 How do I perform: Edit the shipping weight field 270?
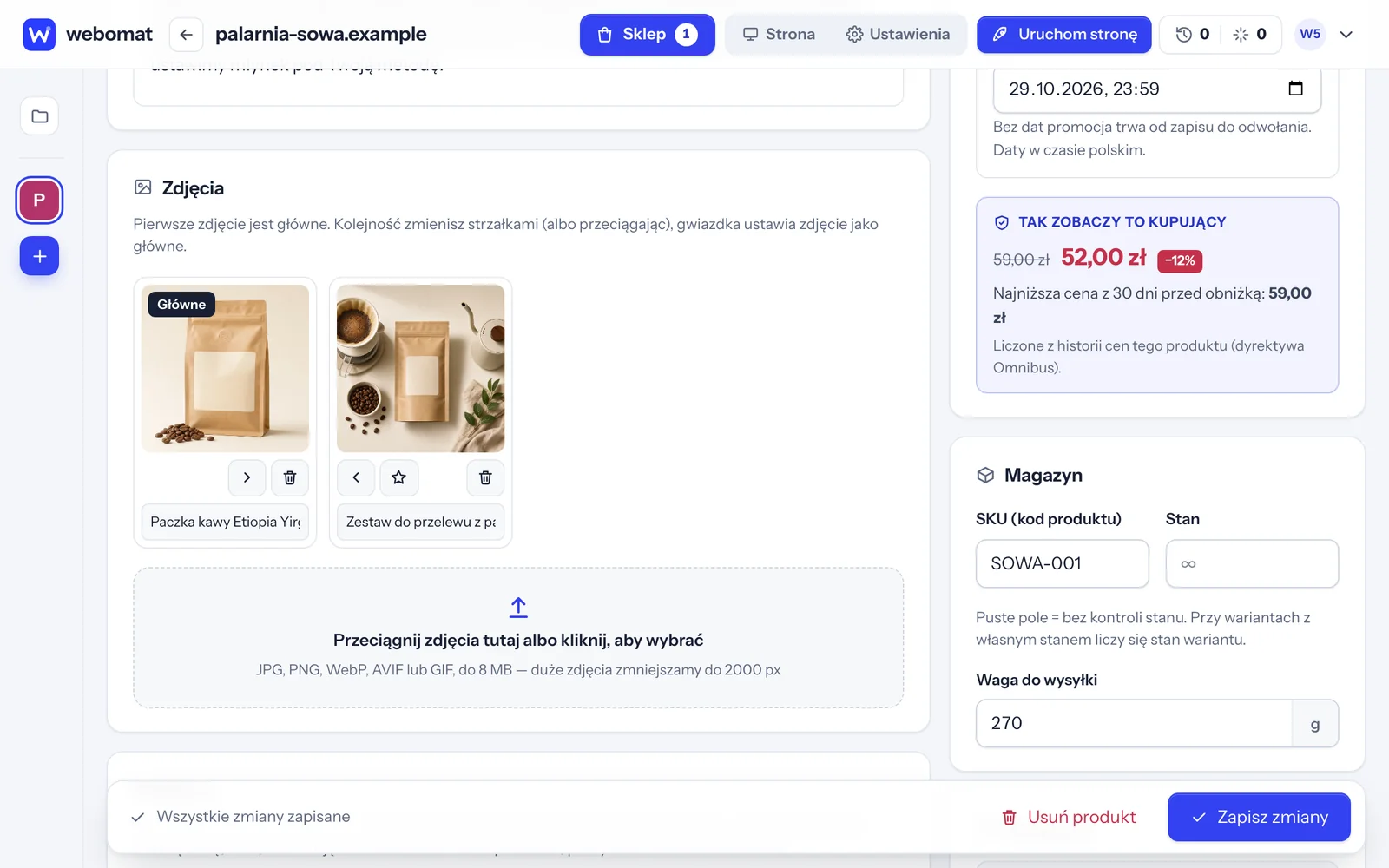tap(1134, 723)
